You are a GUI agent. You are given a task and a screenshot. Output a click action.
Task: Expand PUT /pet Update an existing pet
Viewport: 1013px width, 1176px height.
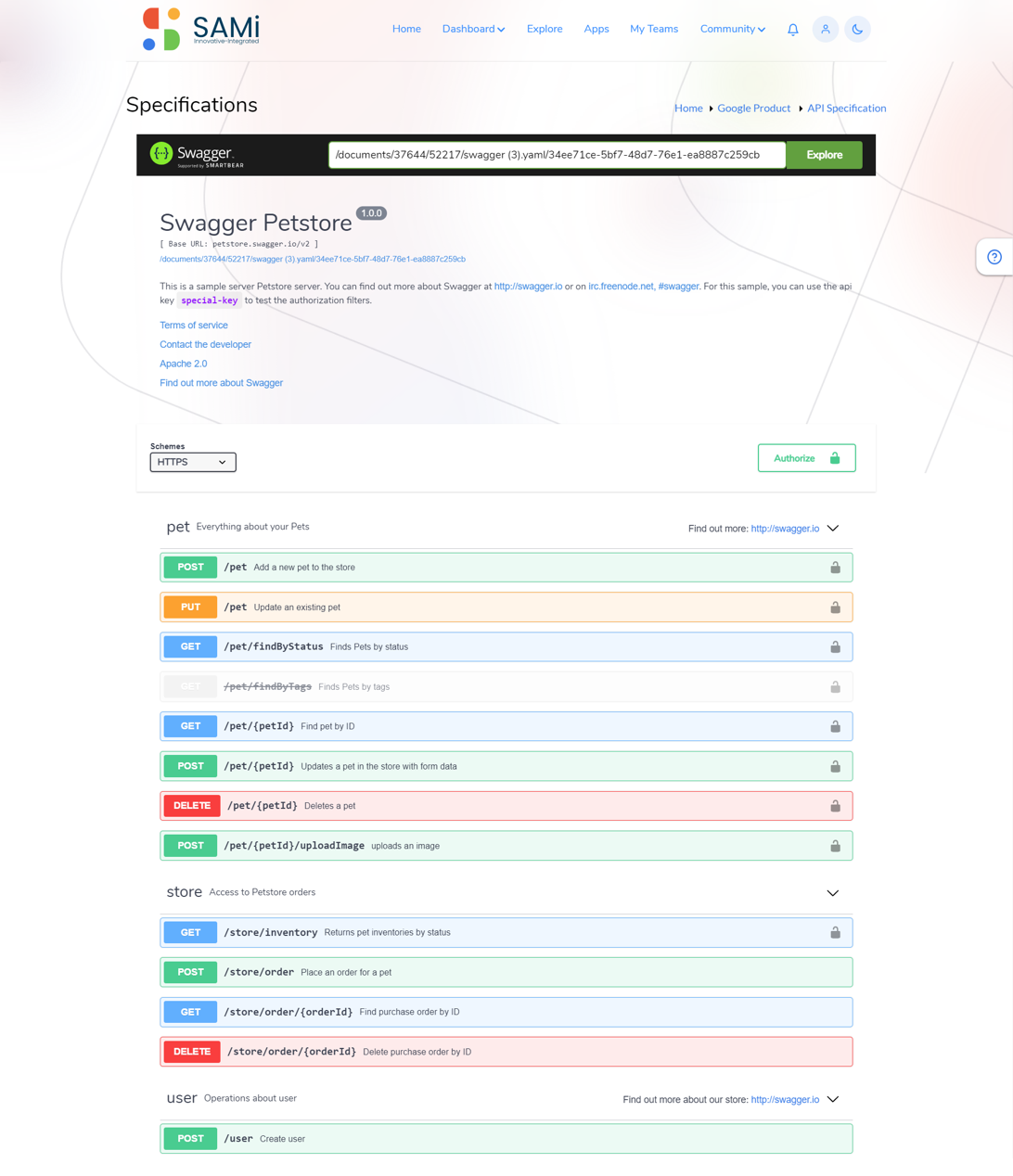point(506,607)
